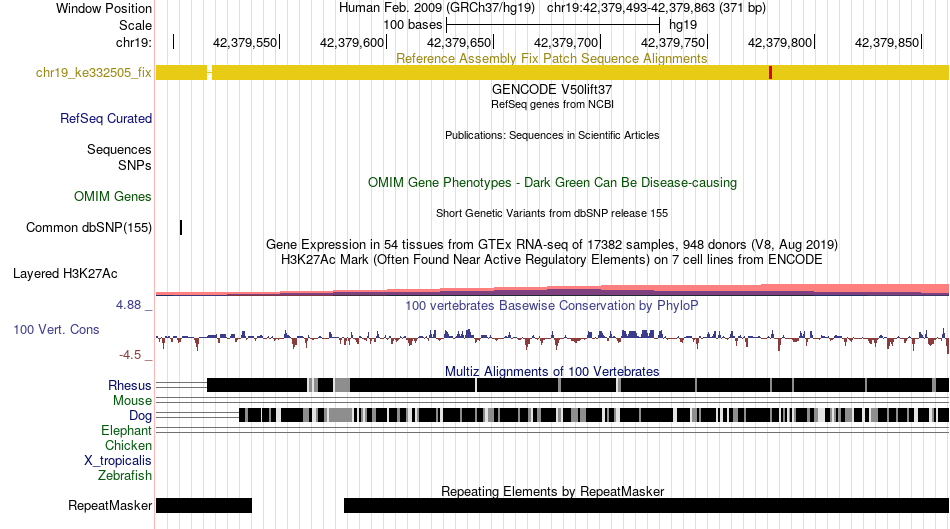Click the X_tropicalis alignment row label
This screenshot has height=529, width=950.
click(118, 461)
